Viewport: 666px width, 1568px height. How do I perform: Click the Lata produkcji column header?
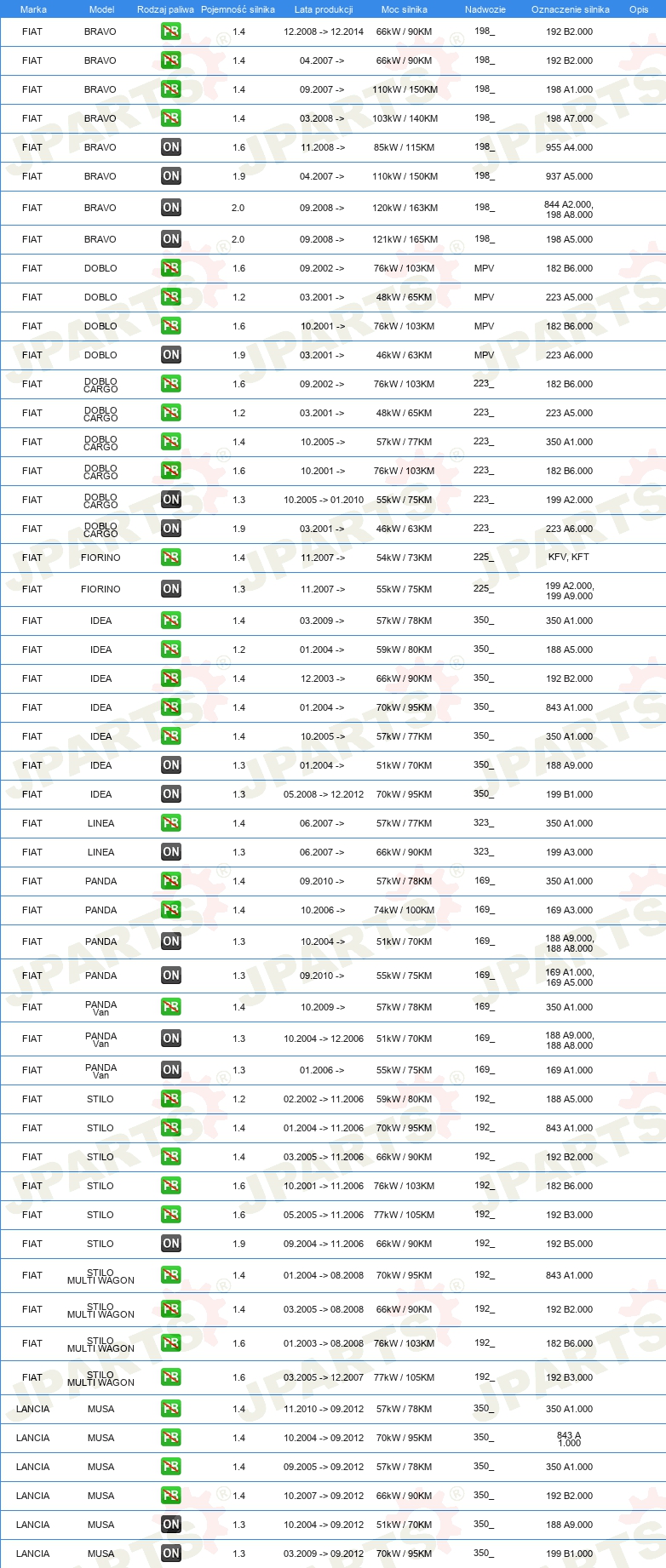coord(324,9)
